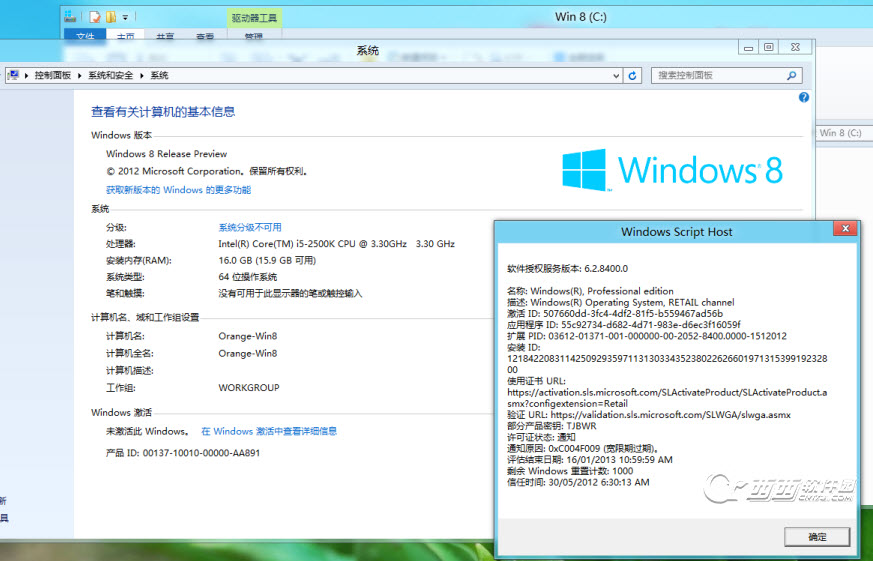Go to 系统和安全 in the breadcrumb
873x561 pixels.
[x=110, y=75]
